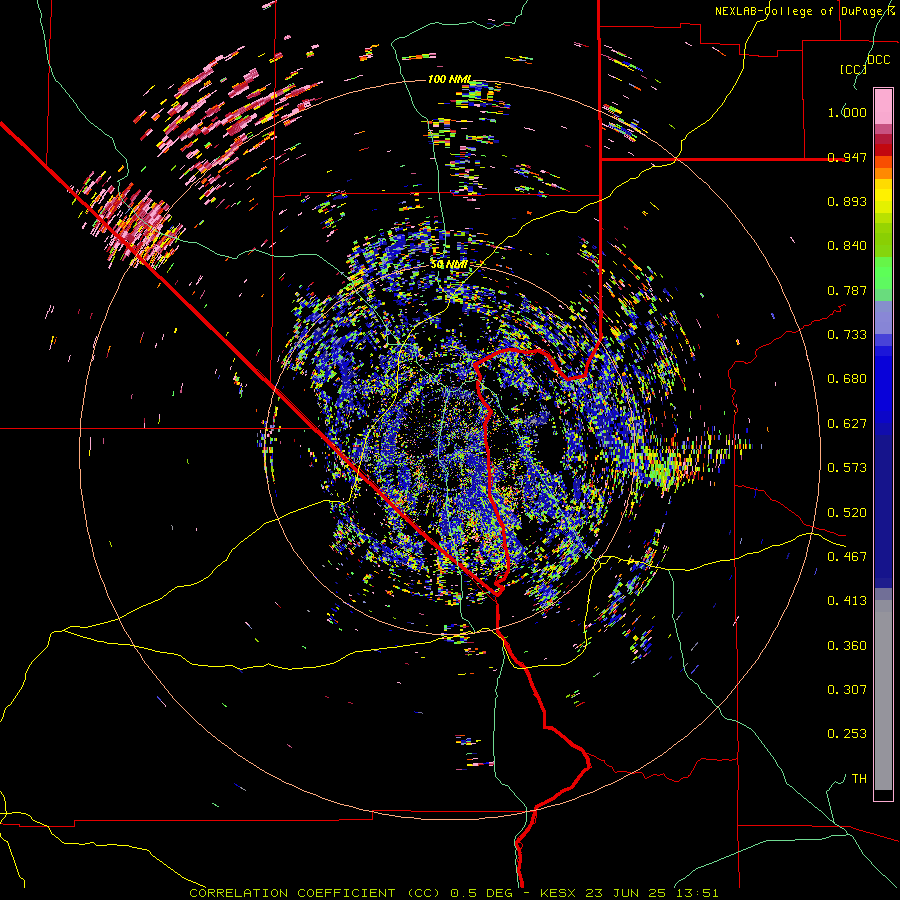
Task: Click the 0.360 scale value
Action: [x=847, y=646]
